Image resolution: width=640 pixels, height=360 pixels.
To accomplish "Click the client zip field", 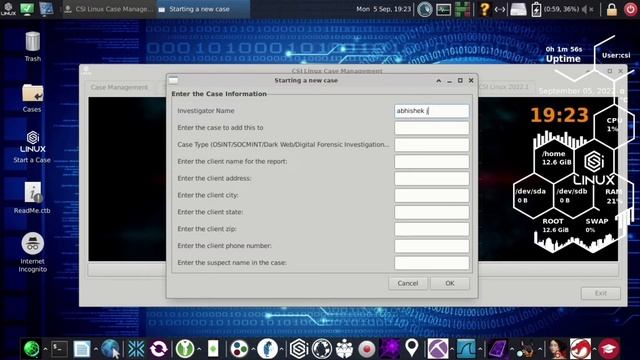I will point(431,229).
